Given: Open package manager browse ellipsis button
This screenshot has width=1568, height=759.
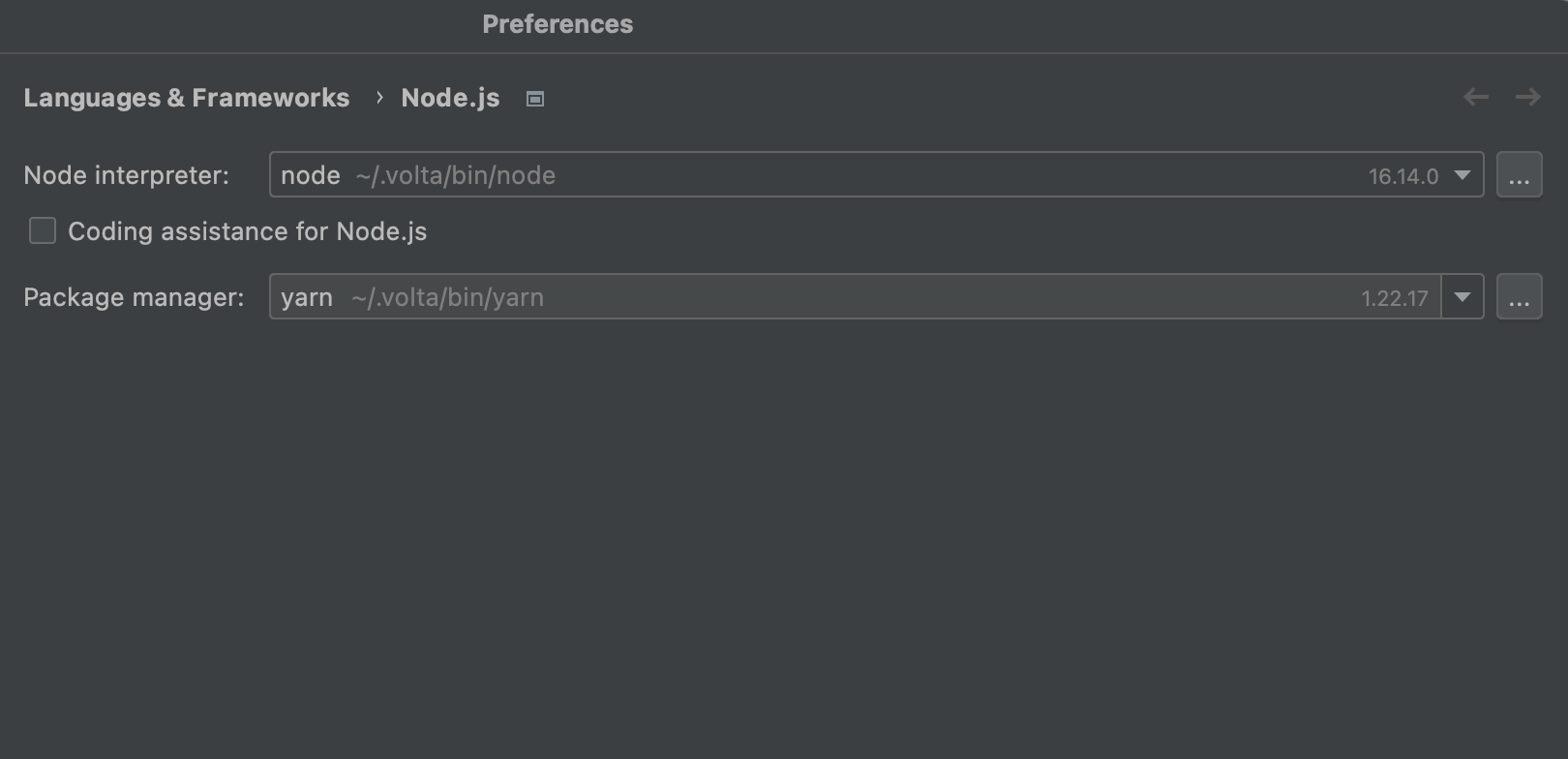Looking at the screenshot, I should [1519, 297].
